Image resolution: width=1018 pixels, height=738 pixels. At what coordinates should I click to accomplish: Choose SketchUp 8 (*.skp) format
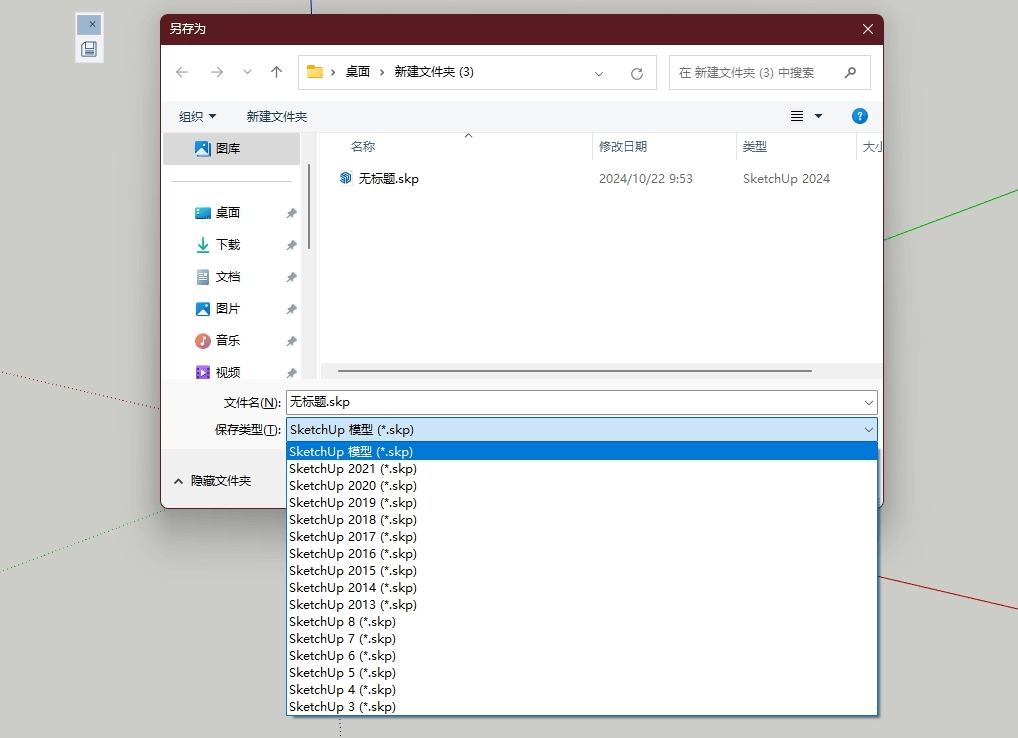click(342, 621)
